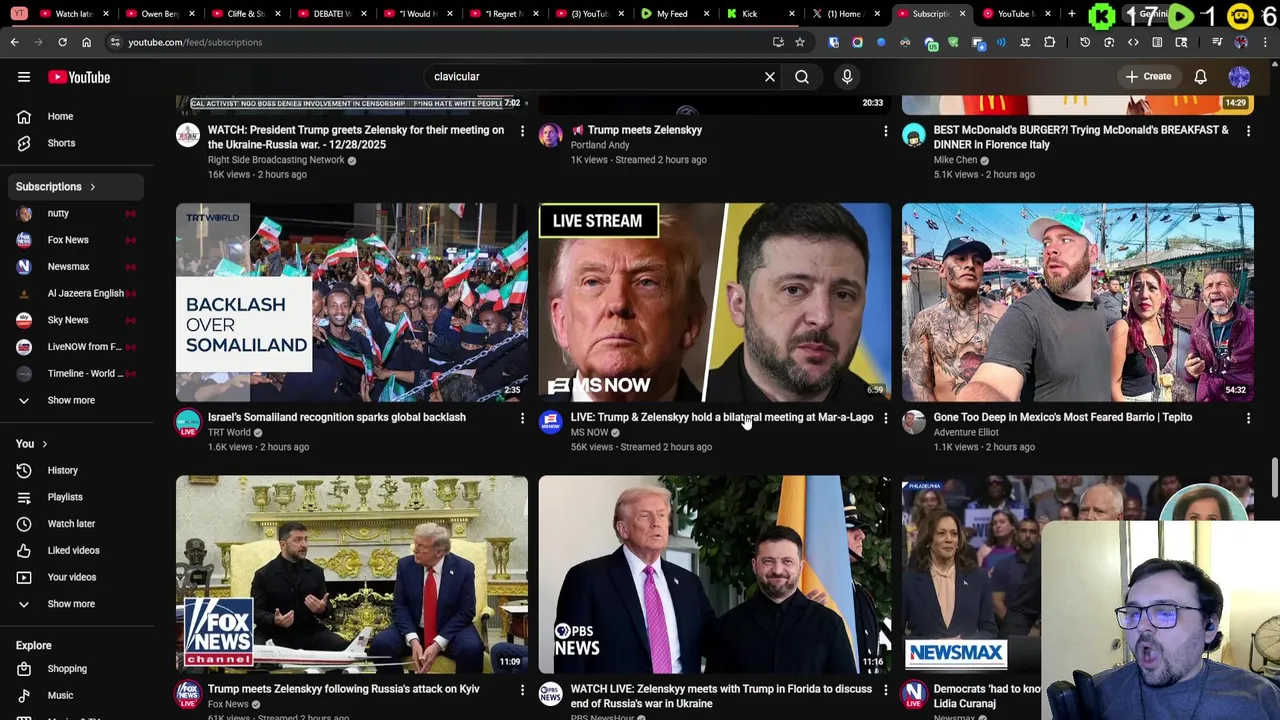Open the account avatar menu
The image size is (1280, 720).
[x=1239, y=77]
